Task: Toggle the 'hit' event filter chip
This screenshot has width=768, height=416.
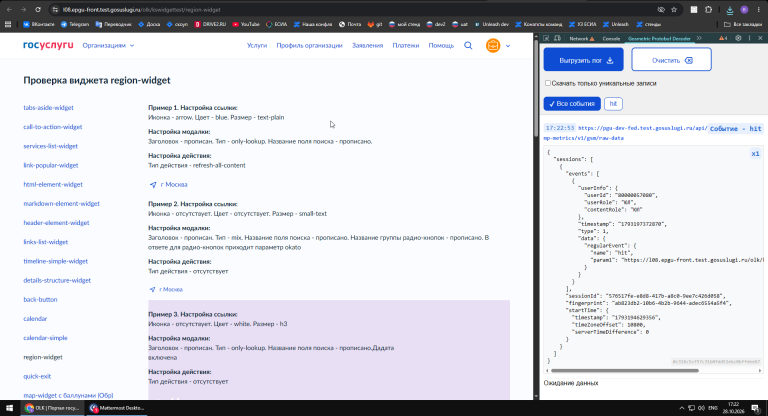Action: point(613,104)
